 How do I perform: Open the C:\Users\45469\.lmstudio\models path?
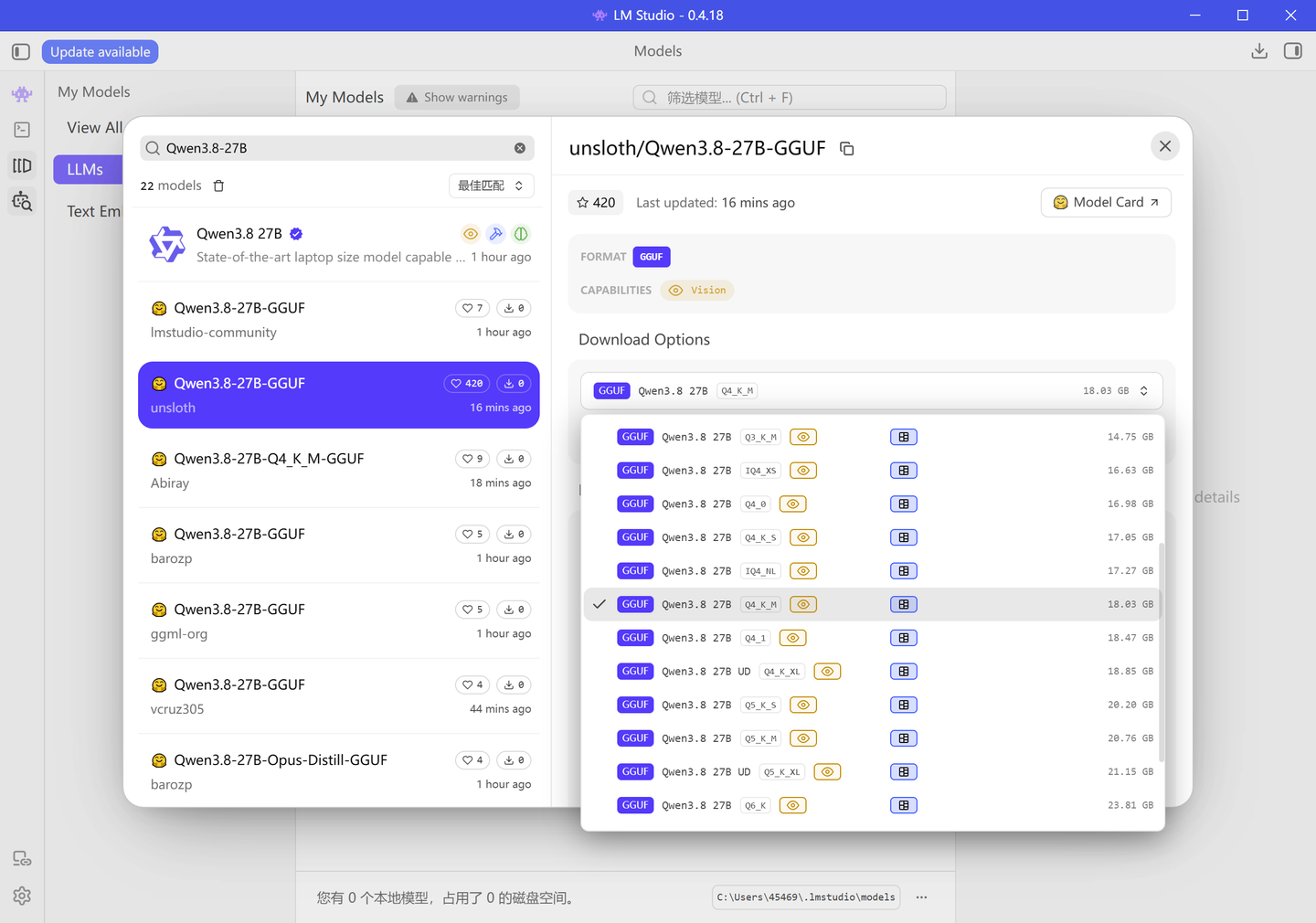[806, 897]
